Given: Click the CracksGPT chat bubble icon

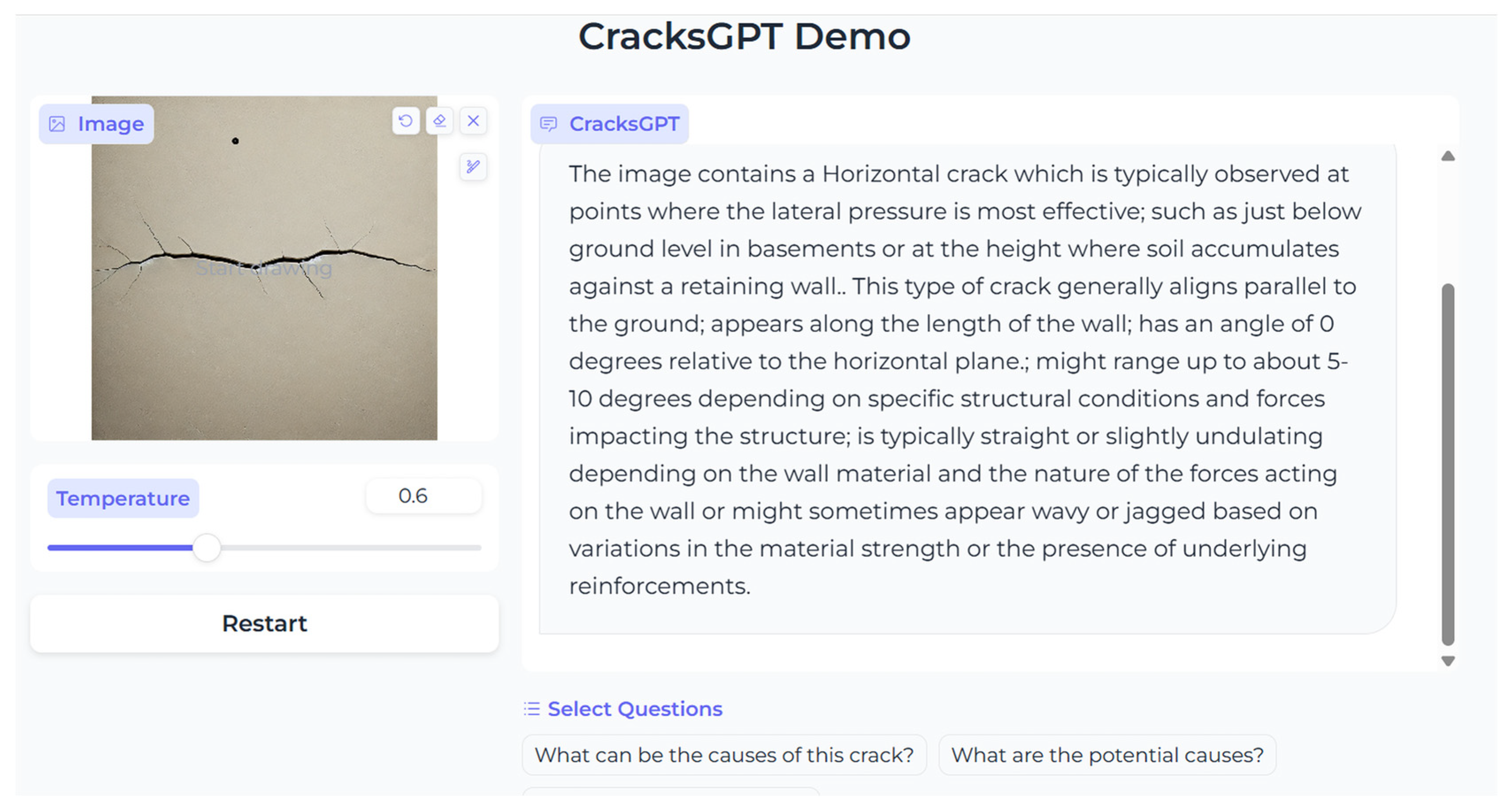Looking at the screenshot, I should click(x=548, y=124).
